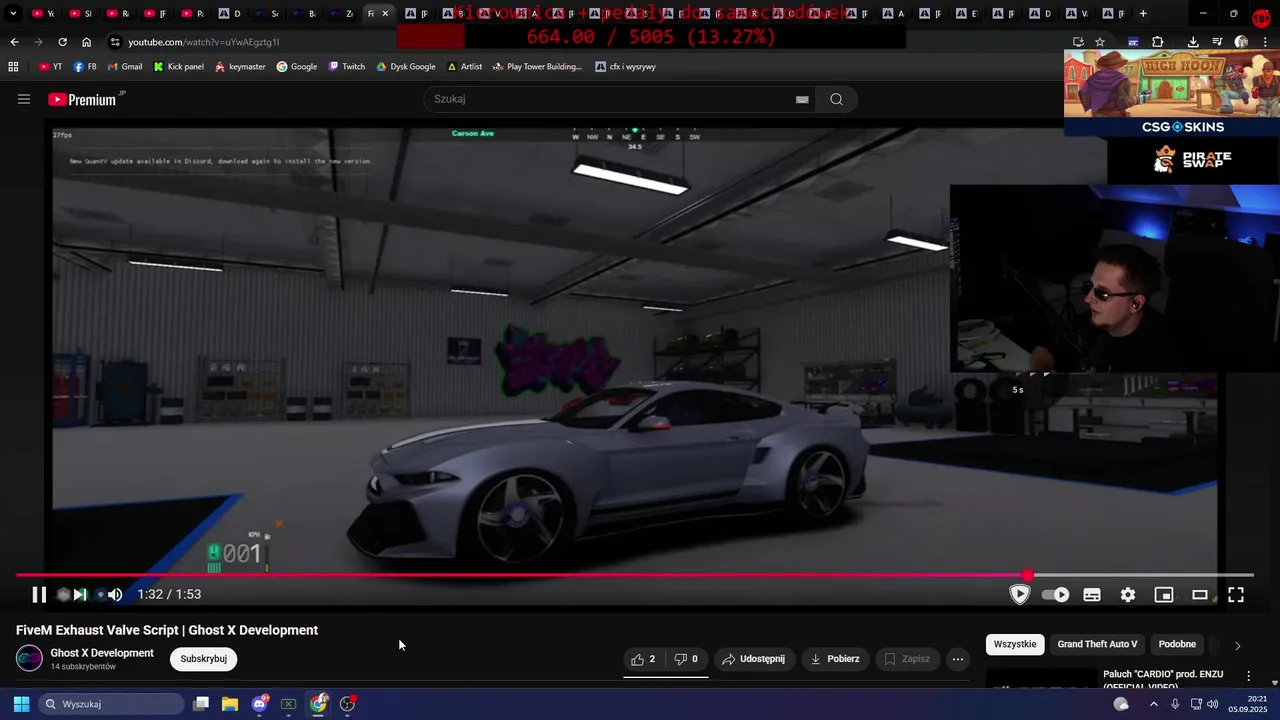Open the browser extensions puzzle icon

(1157, 42)
